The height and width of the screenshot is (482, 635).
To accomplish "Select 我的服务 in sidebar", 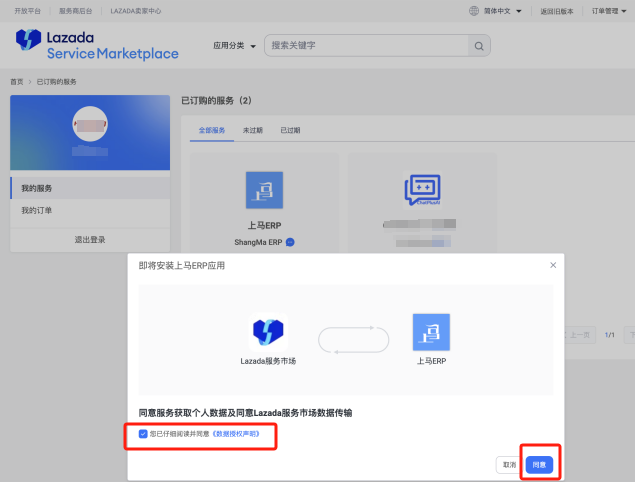I will tap(90, 188).
